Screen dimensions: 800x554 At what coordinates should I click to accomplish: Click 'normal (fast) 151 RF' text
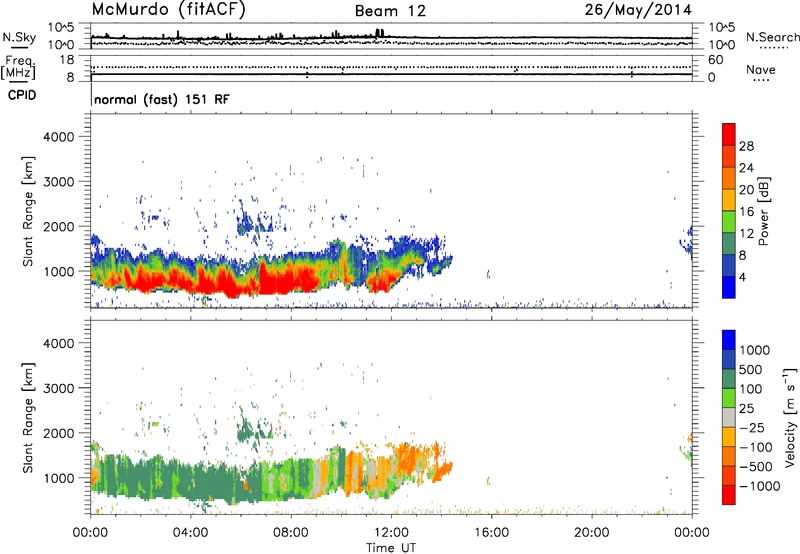pos(162,99)
